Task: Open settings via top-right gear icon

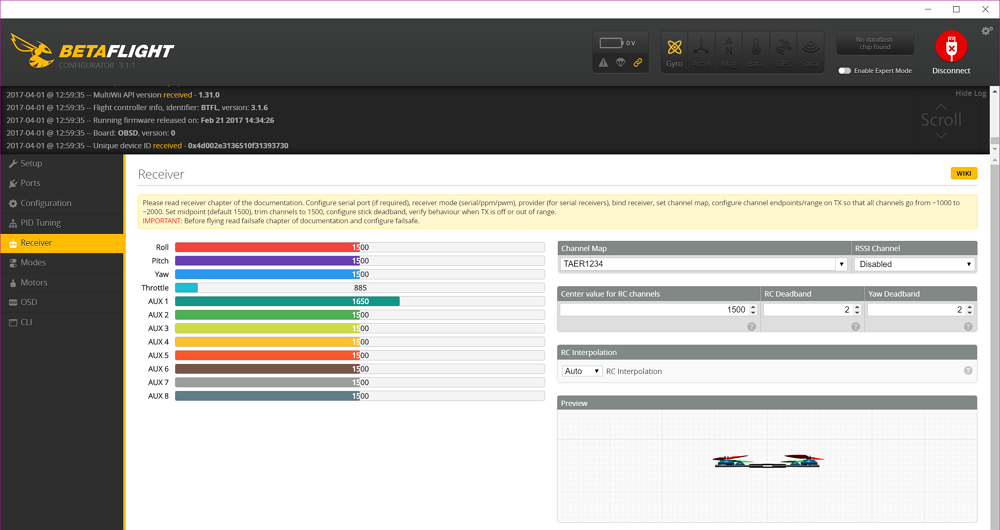Action: point(987,31)
